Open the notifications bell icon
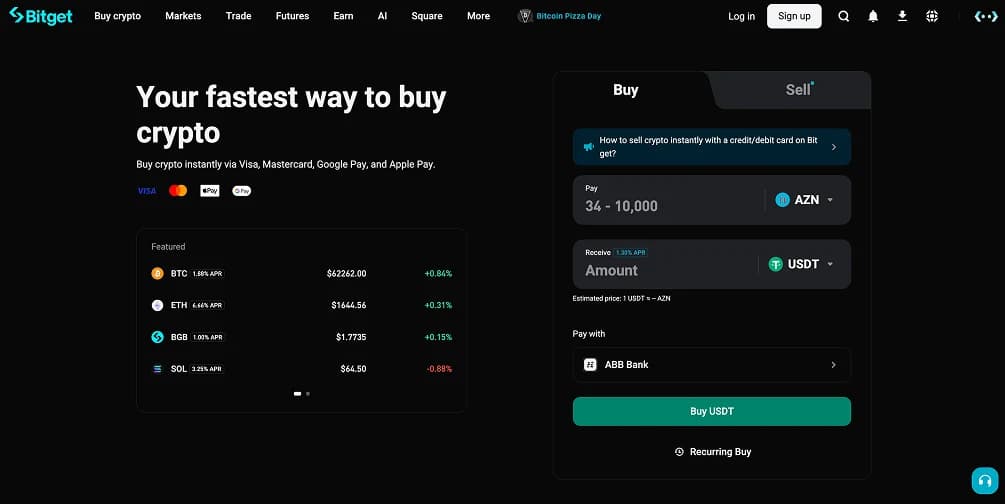Viewport: 1005px width, 504px height. (873, 16)
